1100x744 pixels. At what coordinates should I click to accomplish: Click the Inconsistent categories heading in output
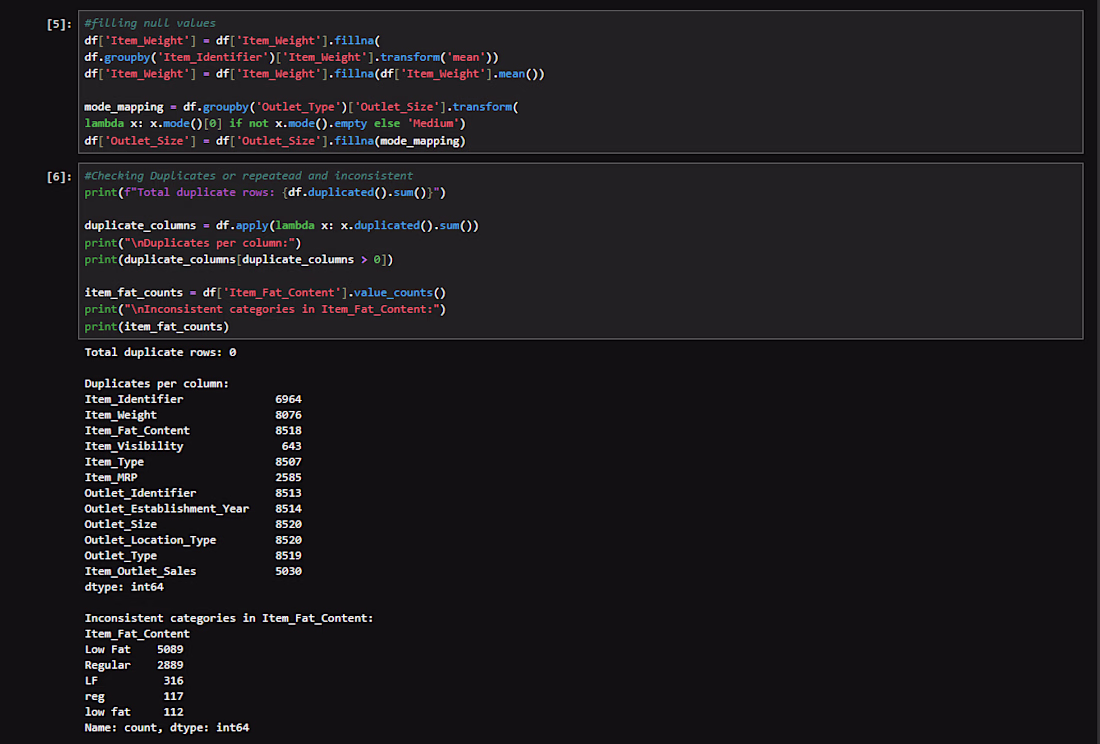click(229, 618)
